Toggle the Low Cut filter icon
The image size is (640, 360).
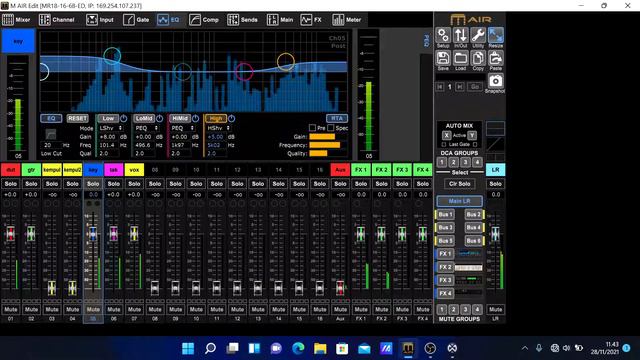[x=51, y=134]
